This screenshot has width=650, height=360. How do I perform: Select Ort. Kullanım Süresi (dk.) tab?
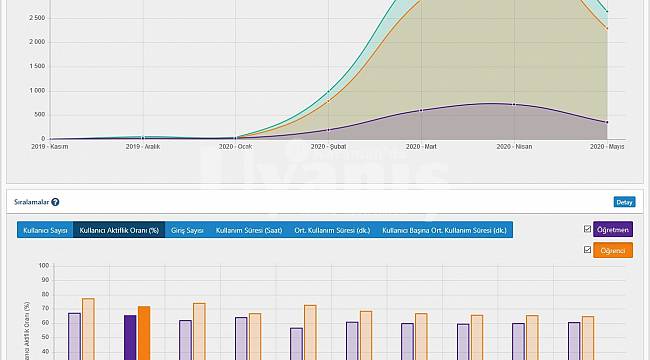tap(332, 230)
